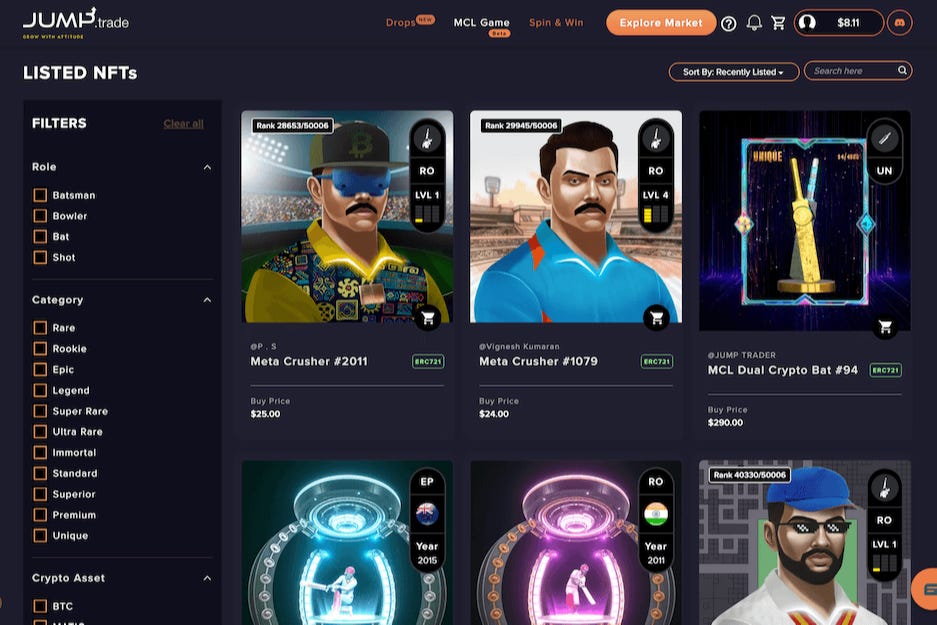937x625 pixels.
Task: Click the user avatar icon beside $8.11
Action: pos(807,23)
